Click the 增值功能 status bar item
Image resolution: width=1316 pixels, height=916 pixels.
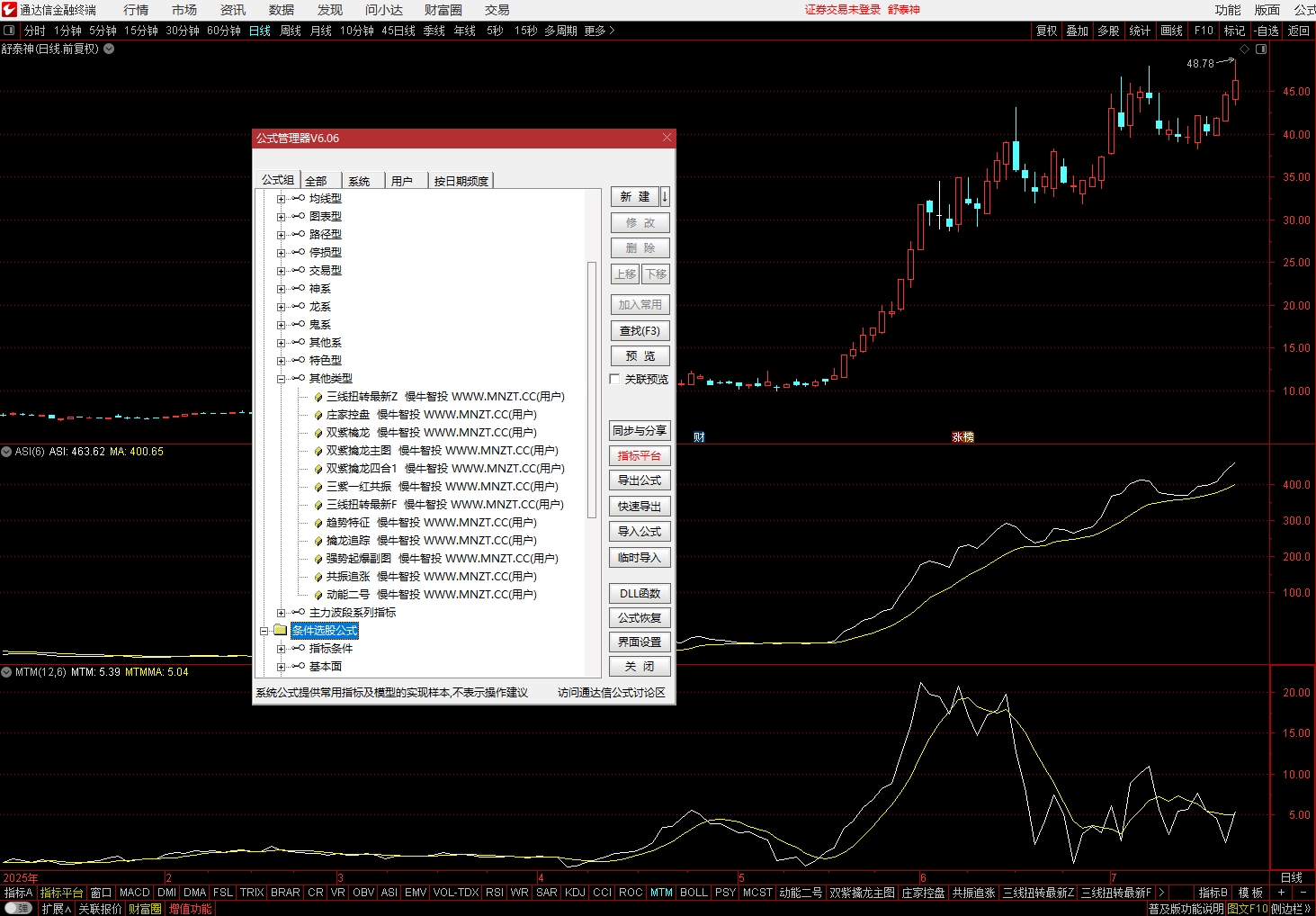coord(190,909)
